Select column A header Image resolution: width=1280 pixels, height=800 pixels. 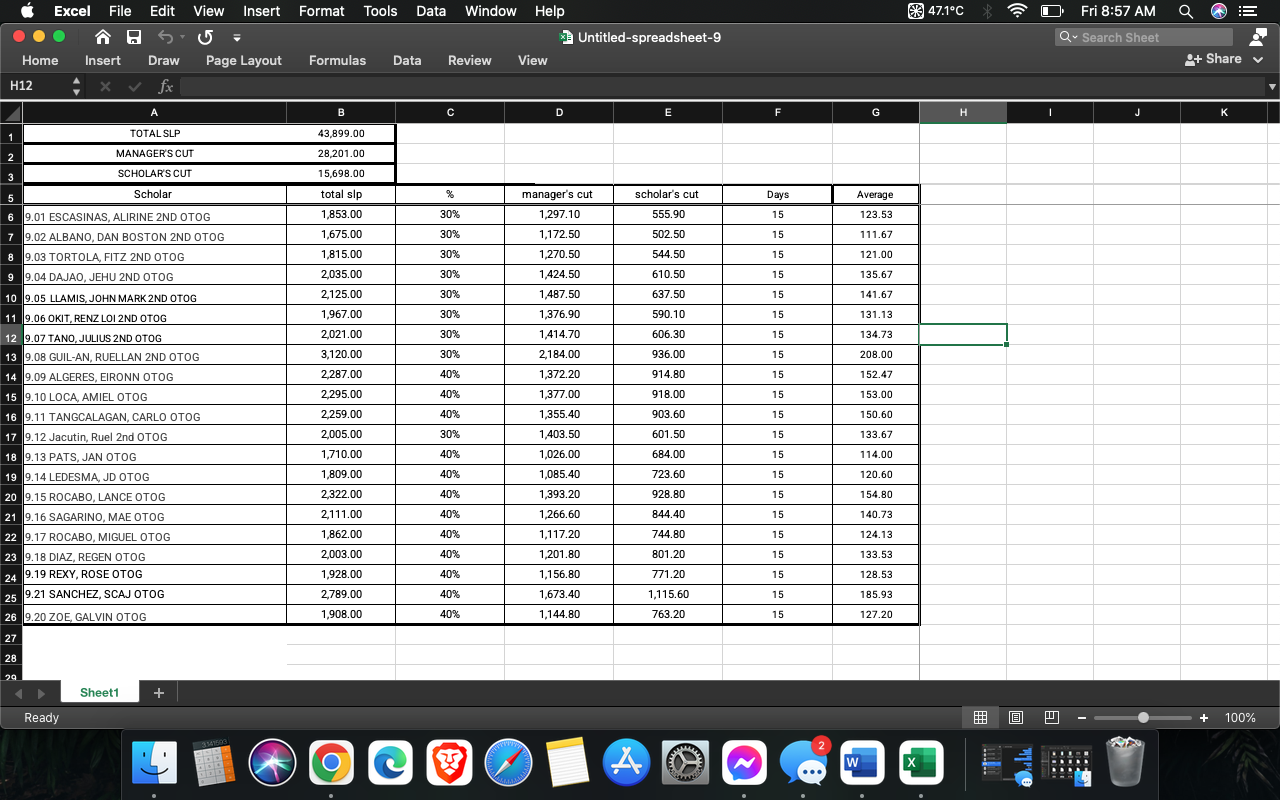[x=154, y=113]
